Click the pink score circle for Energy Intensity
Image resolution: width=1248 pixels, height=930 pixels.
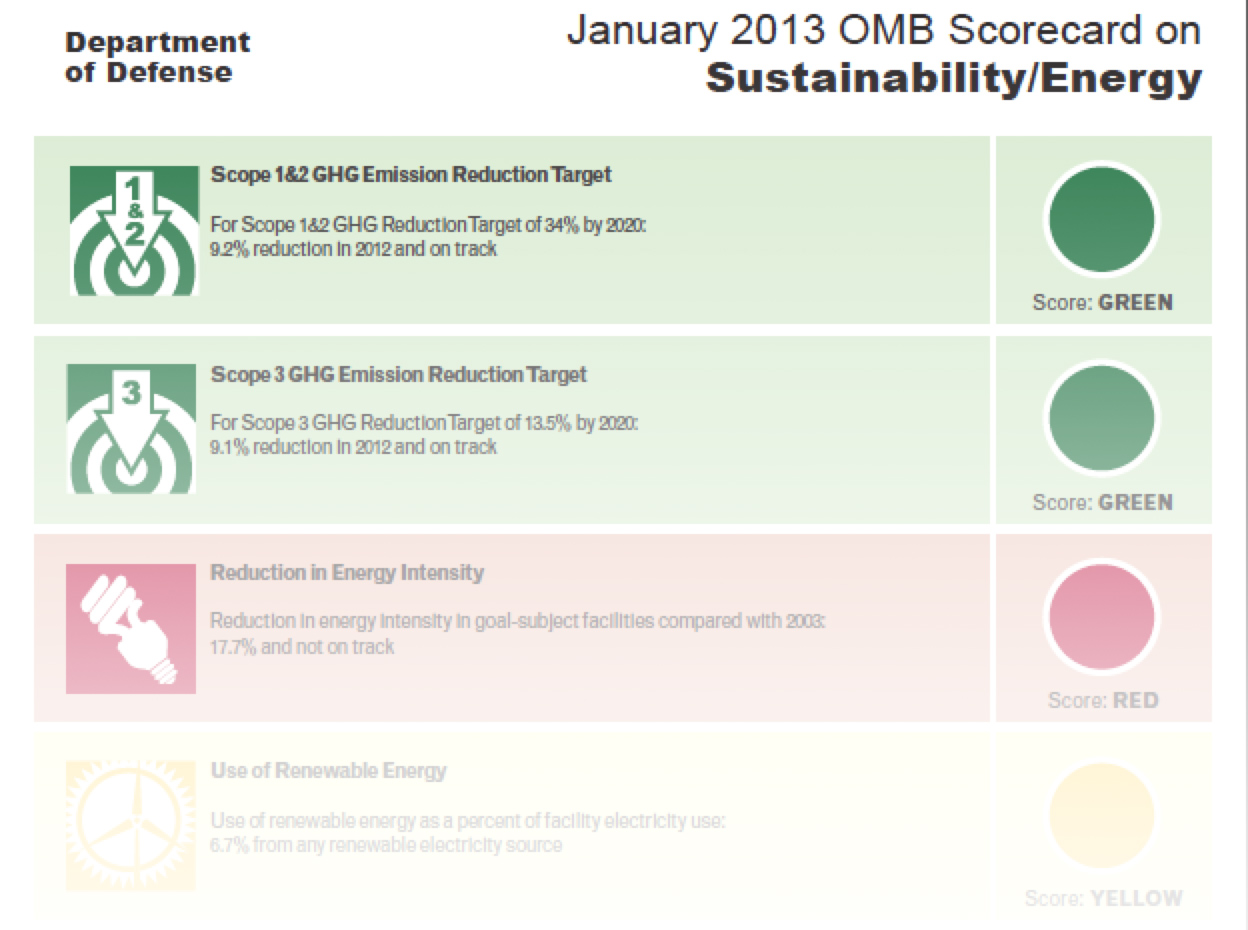tap(1102, 617)
